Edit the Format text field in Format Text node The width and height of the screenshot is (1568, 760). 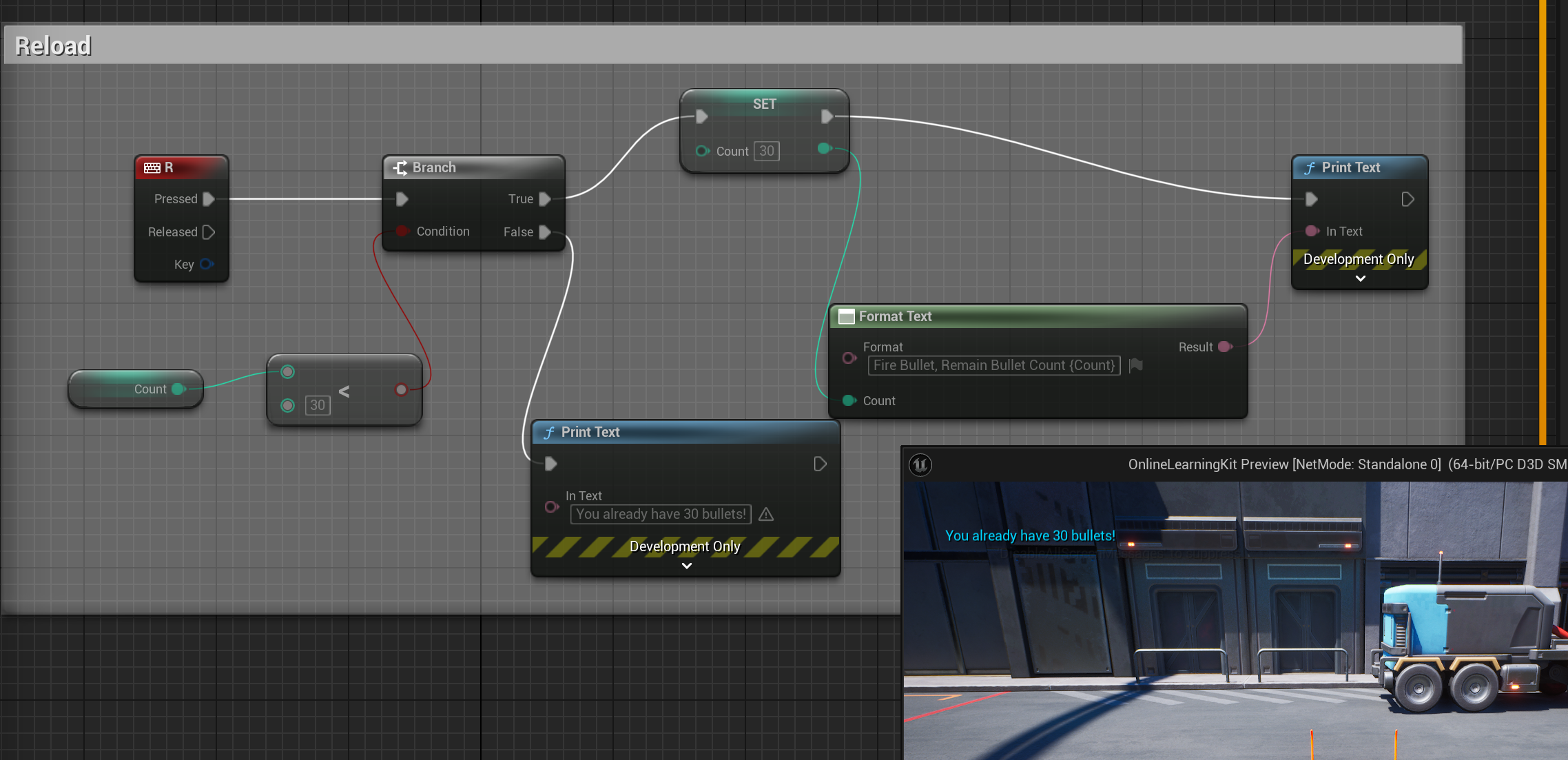[x=993, y=365]
